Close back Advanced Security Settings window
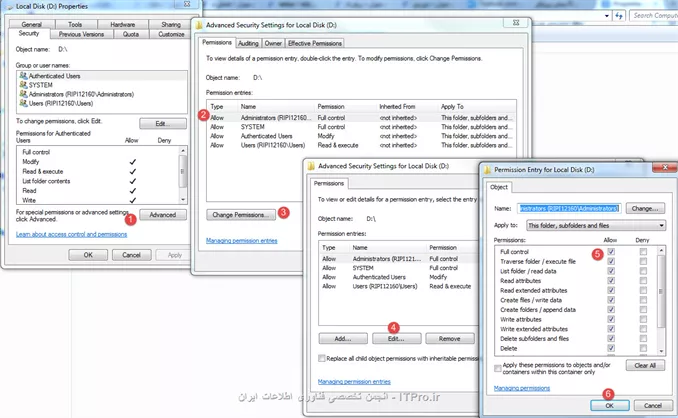This screenshot has height=418, width=678. click(x=516, y=23)
